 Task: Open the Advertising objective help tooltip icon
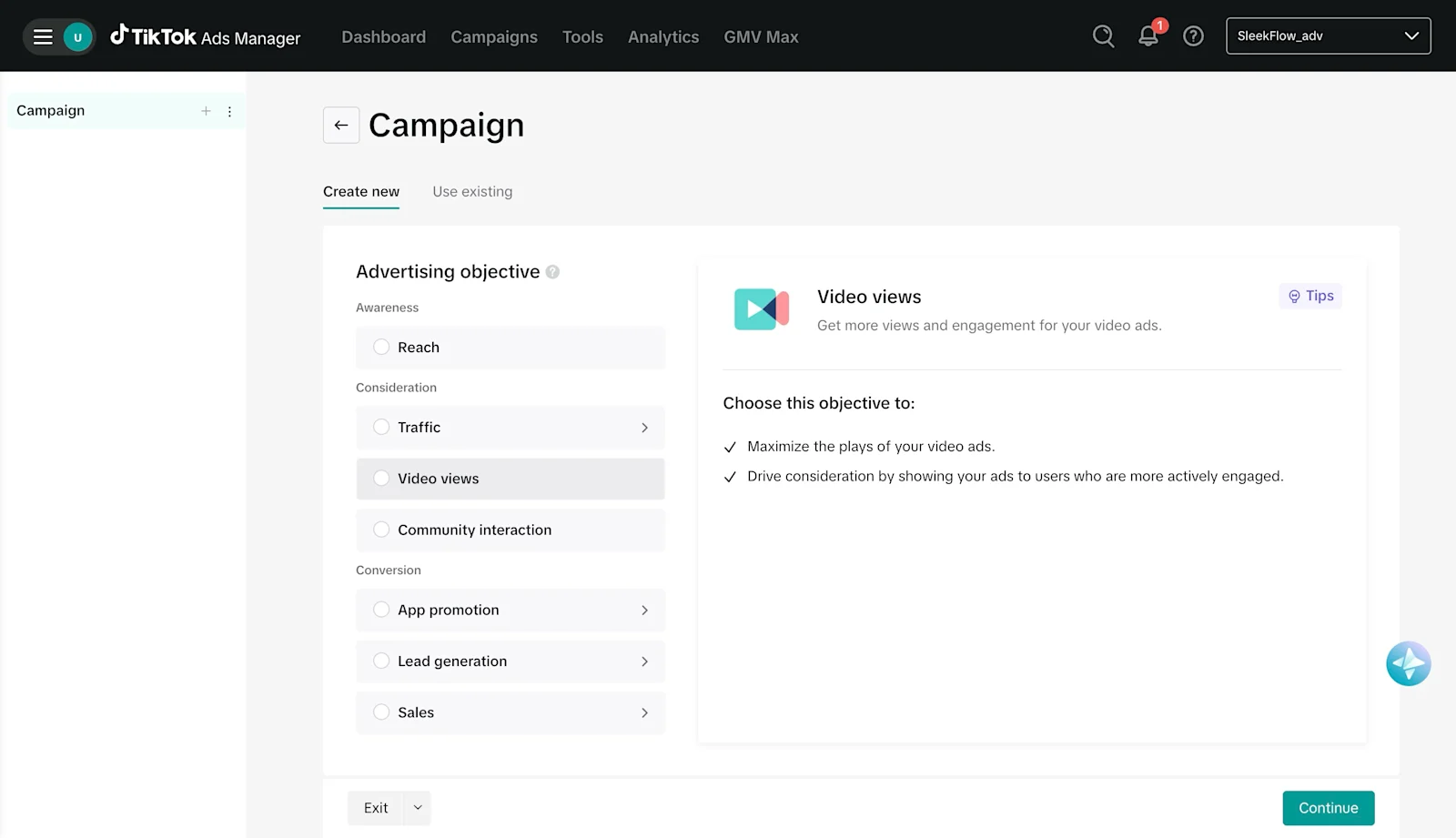pyautogui.click(x=553, y=271)
